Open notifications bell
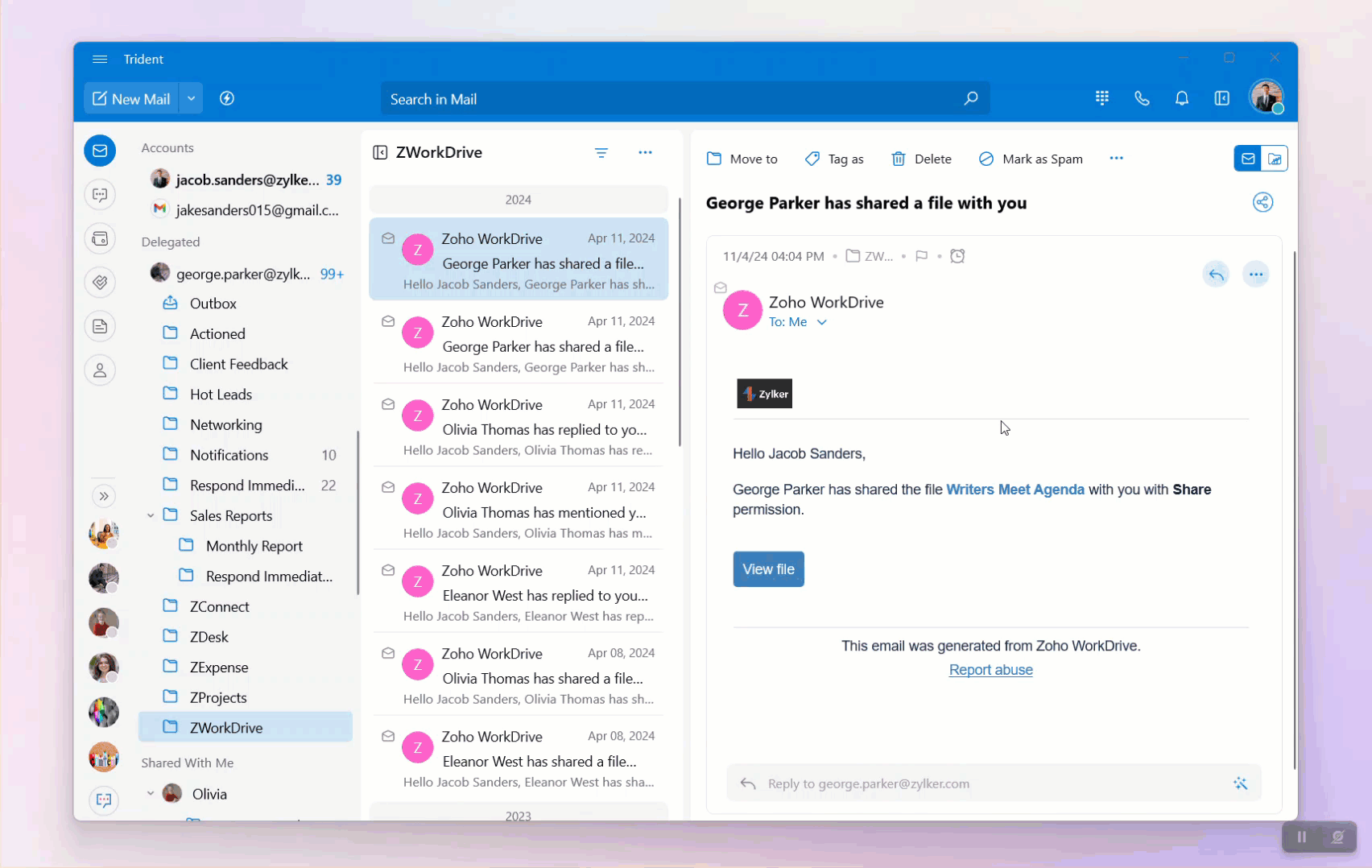The image size is (1372, 868). 1182,97
